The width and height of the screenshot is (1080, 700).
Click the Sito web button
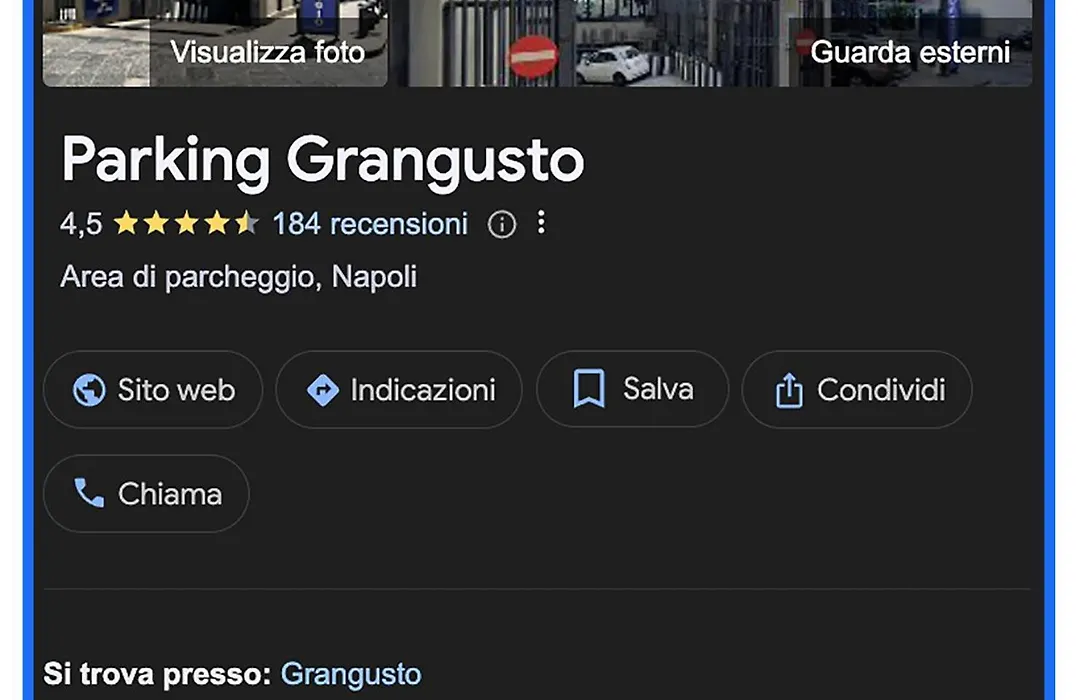coord(153,390)
